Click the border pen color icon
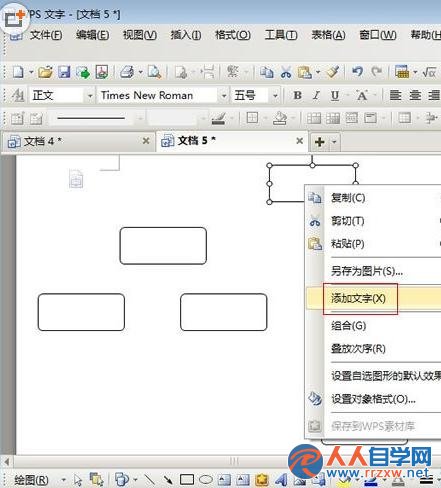 [219, 118]
